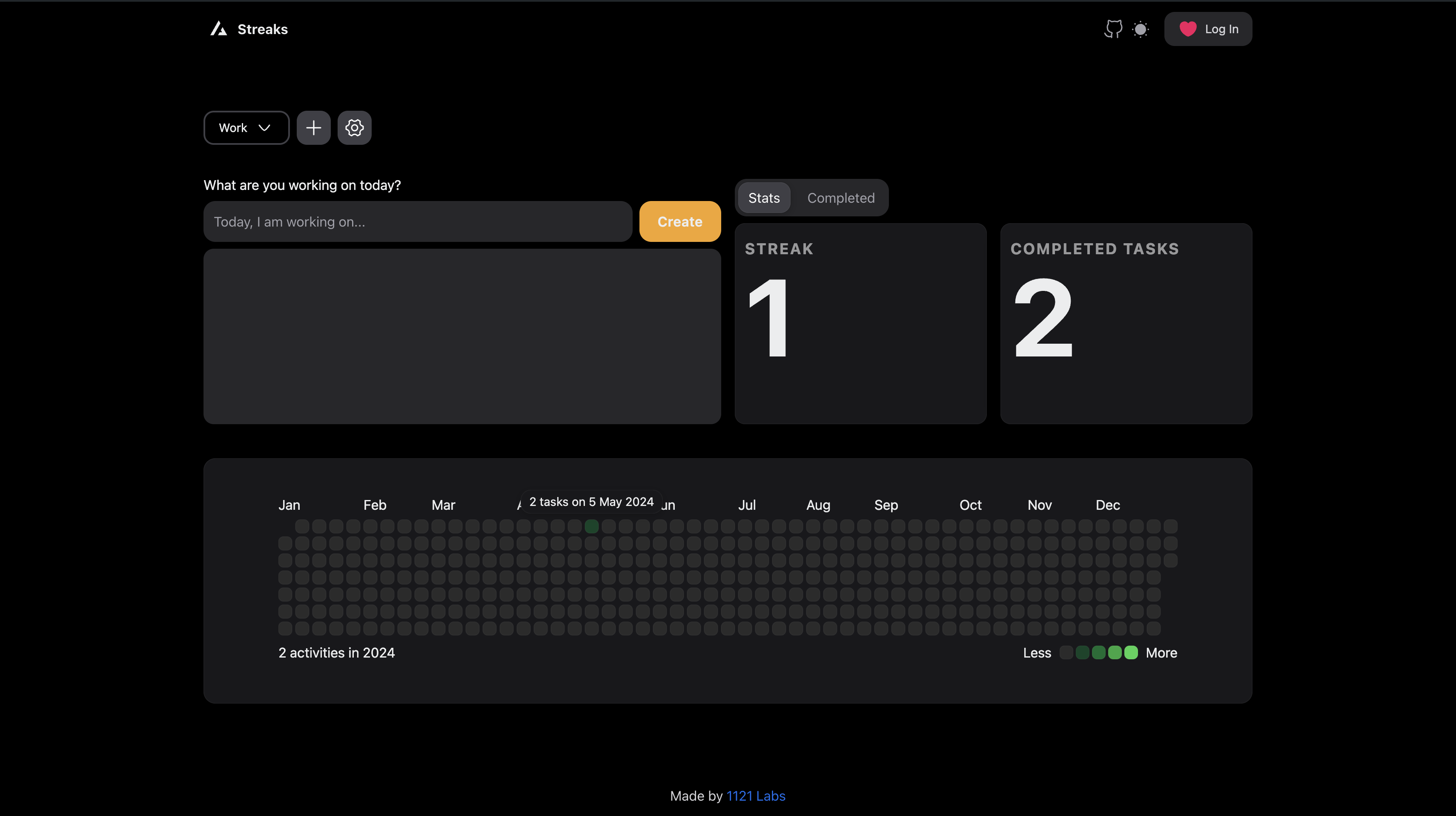Click the brightest green legend swatch near More
Image resolution: width=1456 pixels, height=816 pixels.
click(1131, 652)
